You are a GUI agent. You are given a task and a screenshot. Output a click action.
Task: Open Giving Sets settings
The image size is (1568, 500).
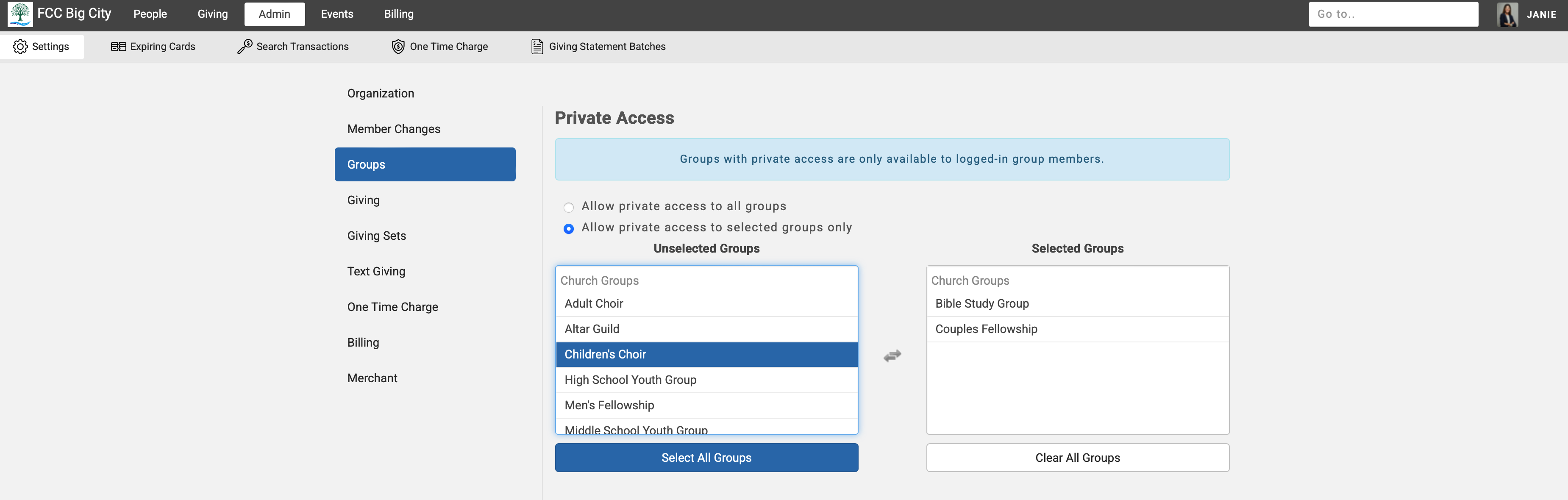(x=376, y=236)
